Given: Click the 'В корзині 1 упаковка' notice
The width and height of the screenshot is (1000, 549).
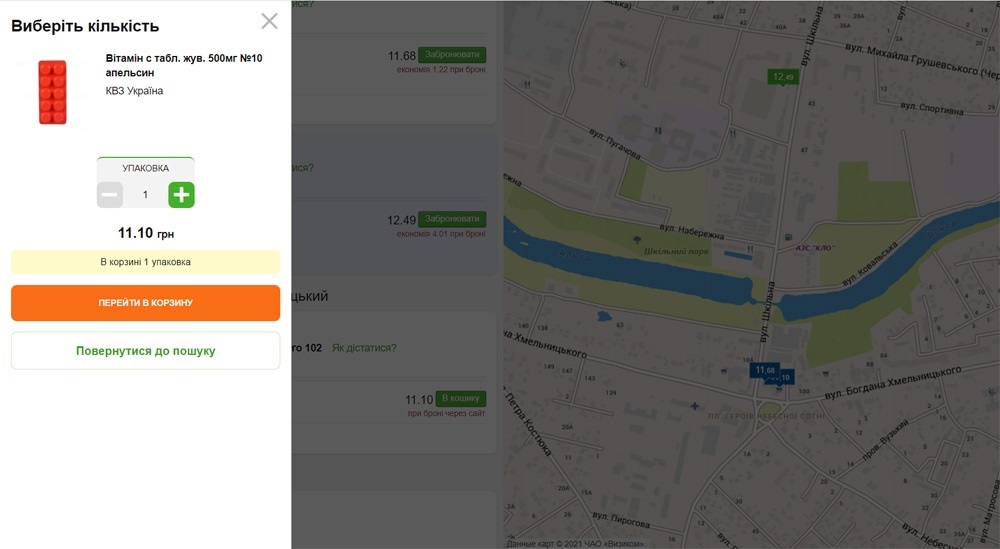Looking at the screenshot, I should [145, 262].
